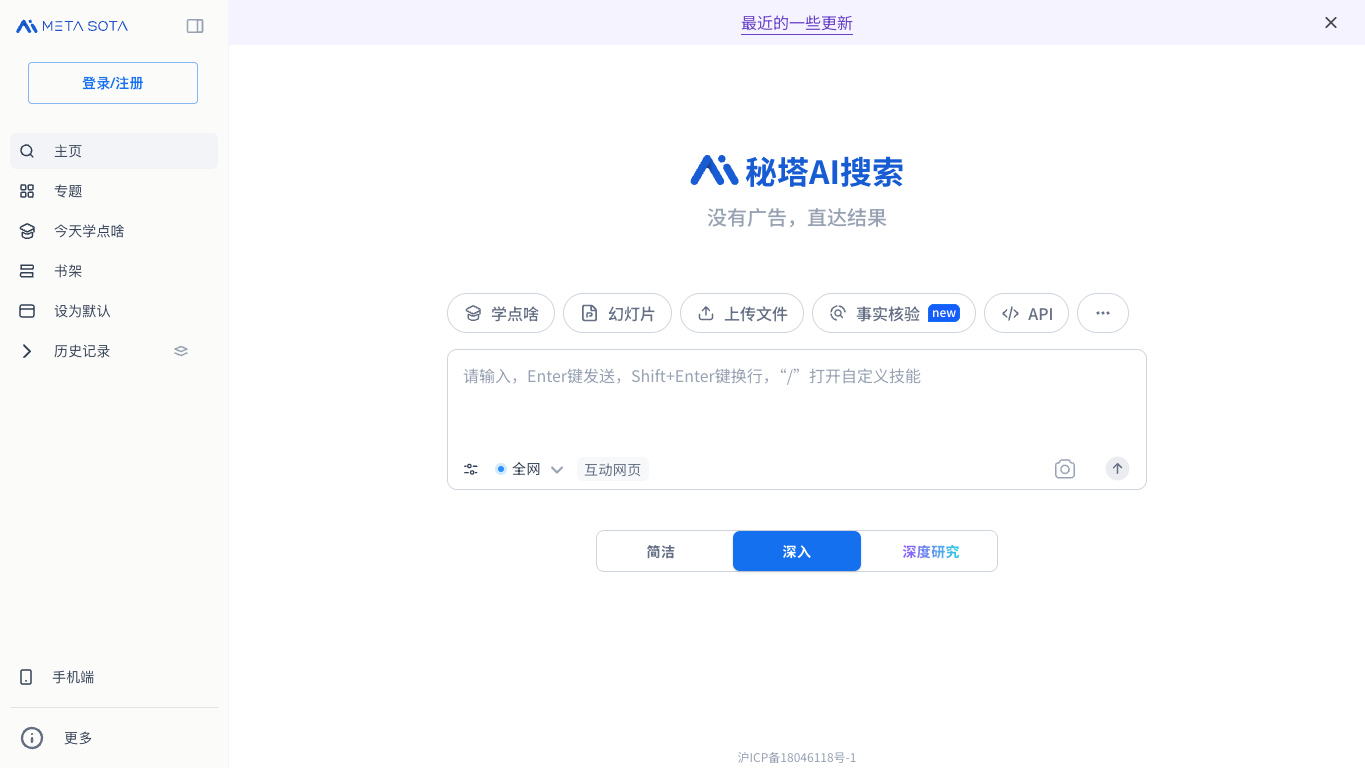
Task: Open the search settings sliders icon
Action: [471, 469]
